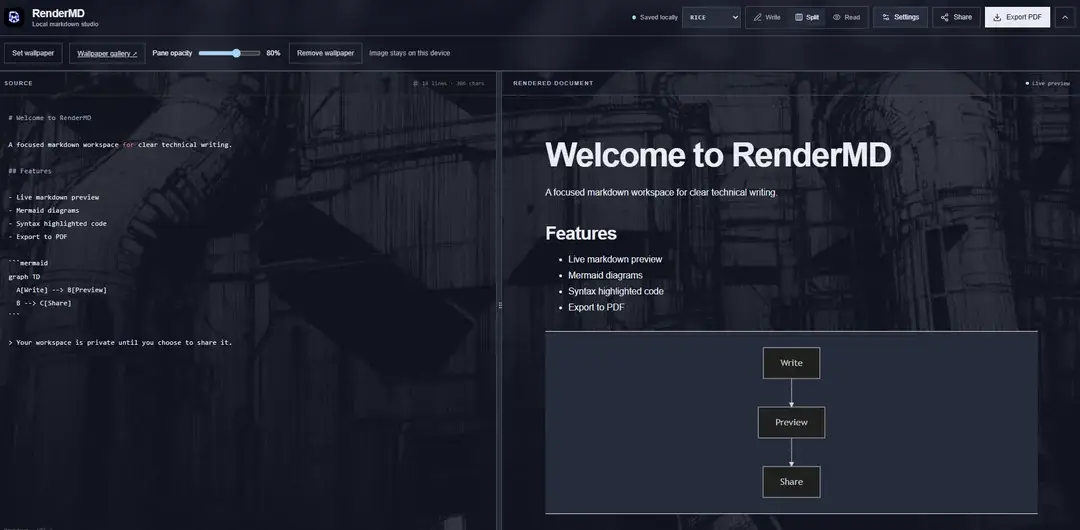Click the RENDERED DOCUMENT header label
The image size is (1080, 530).
point(553,83)
